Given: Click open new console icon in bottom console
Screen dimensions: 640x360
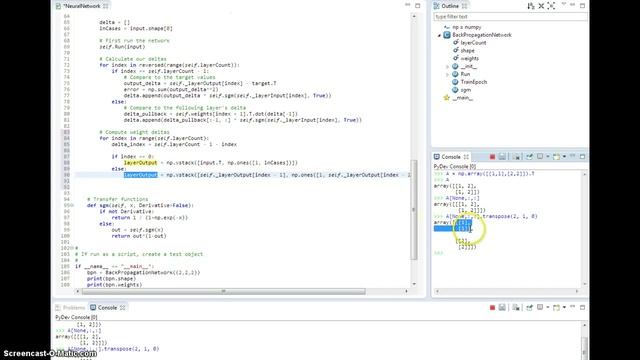Looking at the screenshot, I should coord(556,307).
